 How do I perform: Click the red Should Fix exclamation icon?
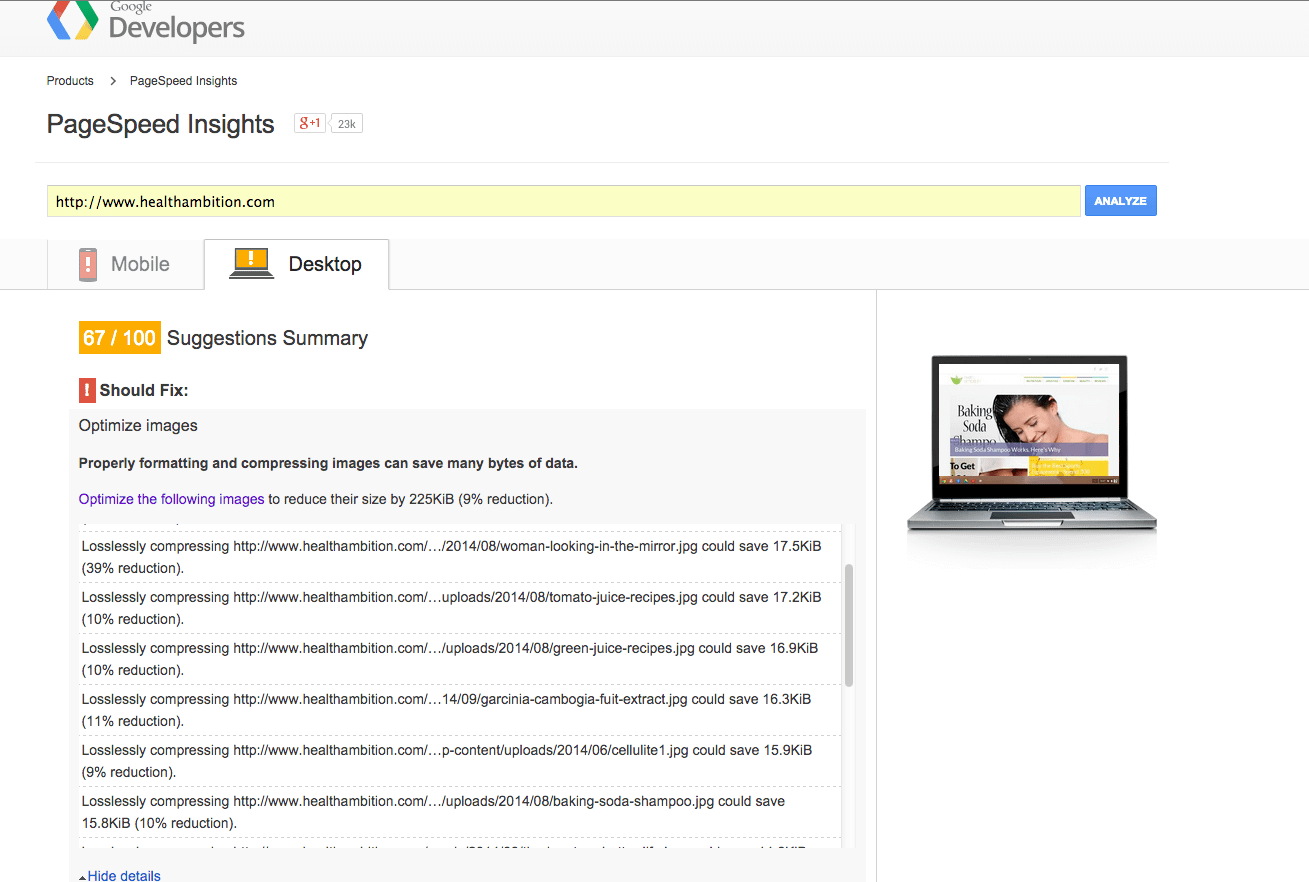click(87, 390)
